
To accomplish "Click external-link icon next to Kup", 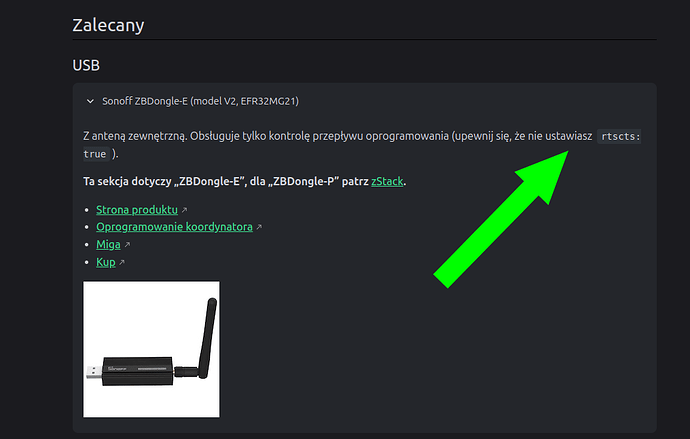I will point(122,263).
